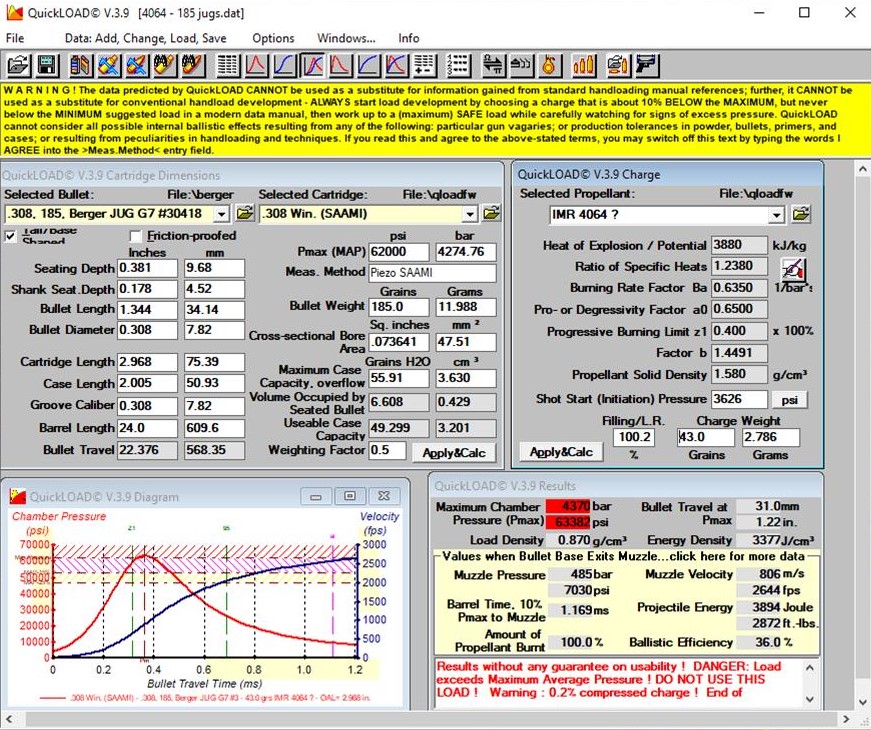Click Apply&Calc in Cartridge Dimensions panel
This screenshot has width=871, height=730.
click(x=454, y=453)
